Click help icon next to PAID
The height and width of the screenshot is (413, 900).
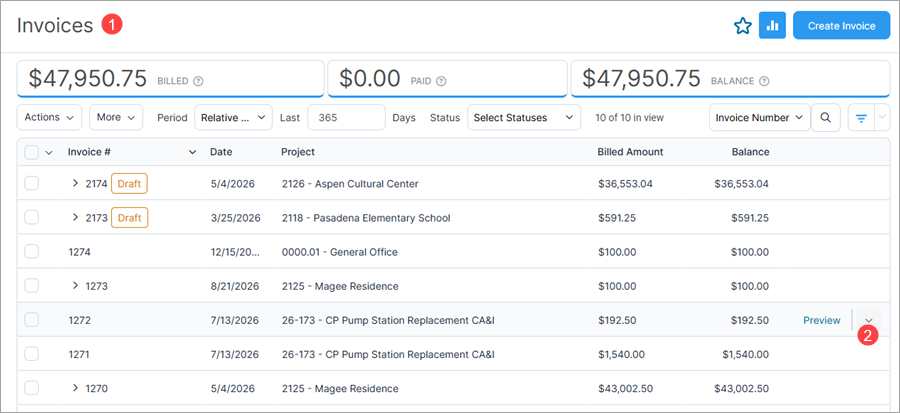(x=441, y=81)
